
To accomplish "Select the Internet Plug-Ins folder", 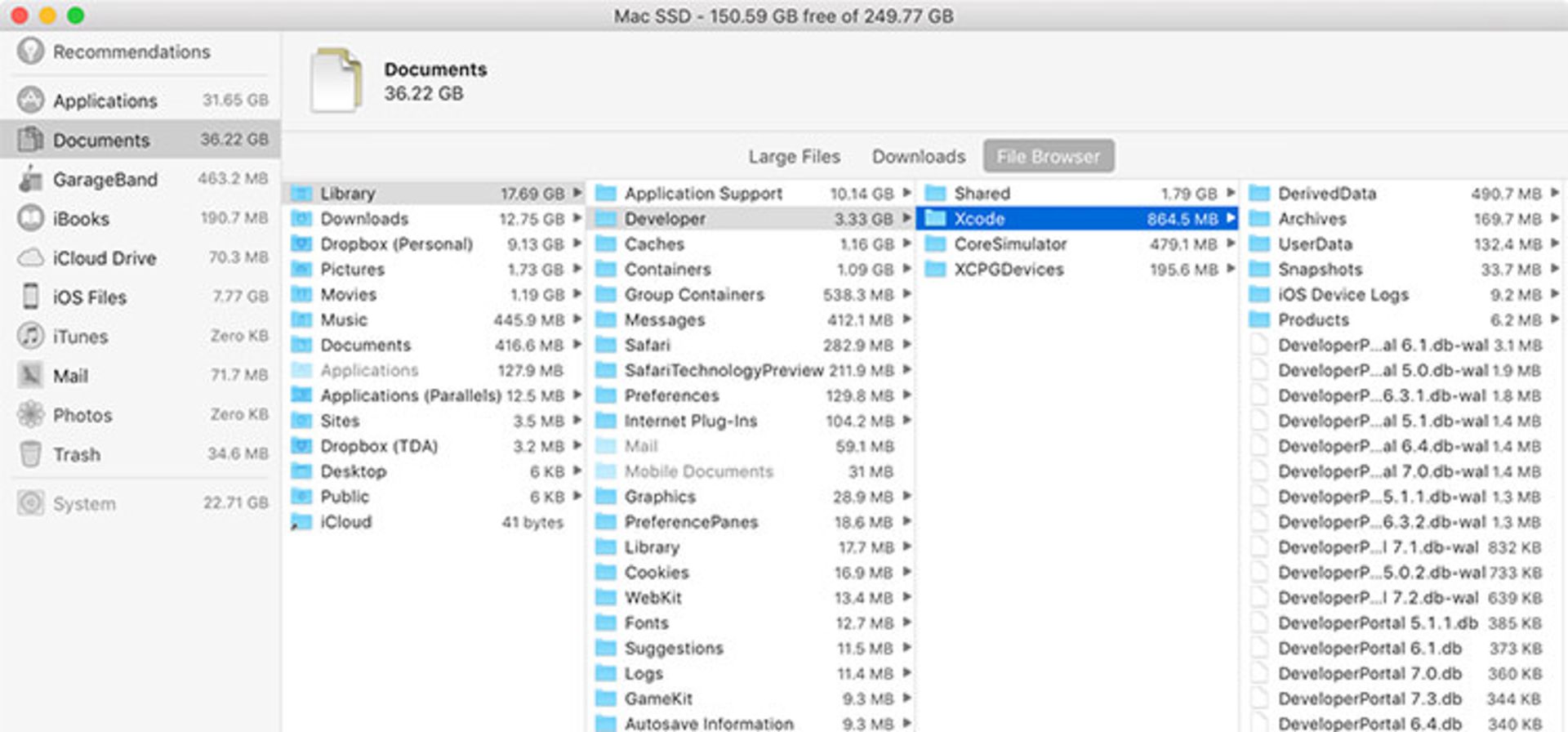I will coord(751,421).
